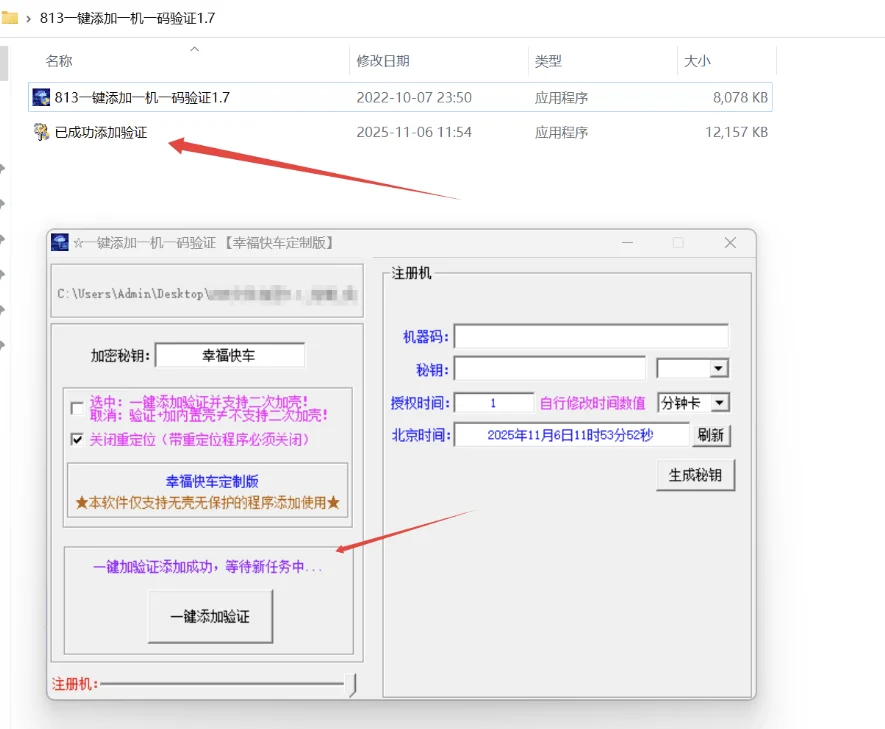Enable the 一键添加验证并支持二次加壳 checkbox
Viewport: 885px width, 729px height.
(76, 408)
